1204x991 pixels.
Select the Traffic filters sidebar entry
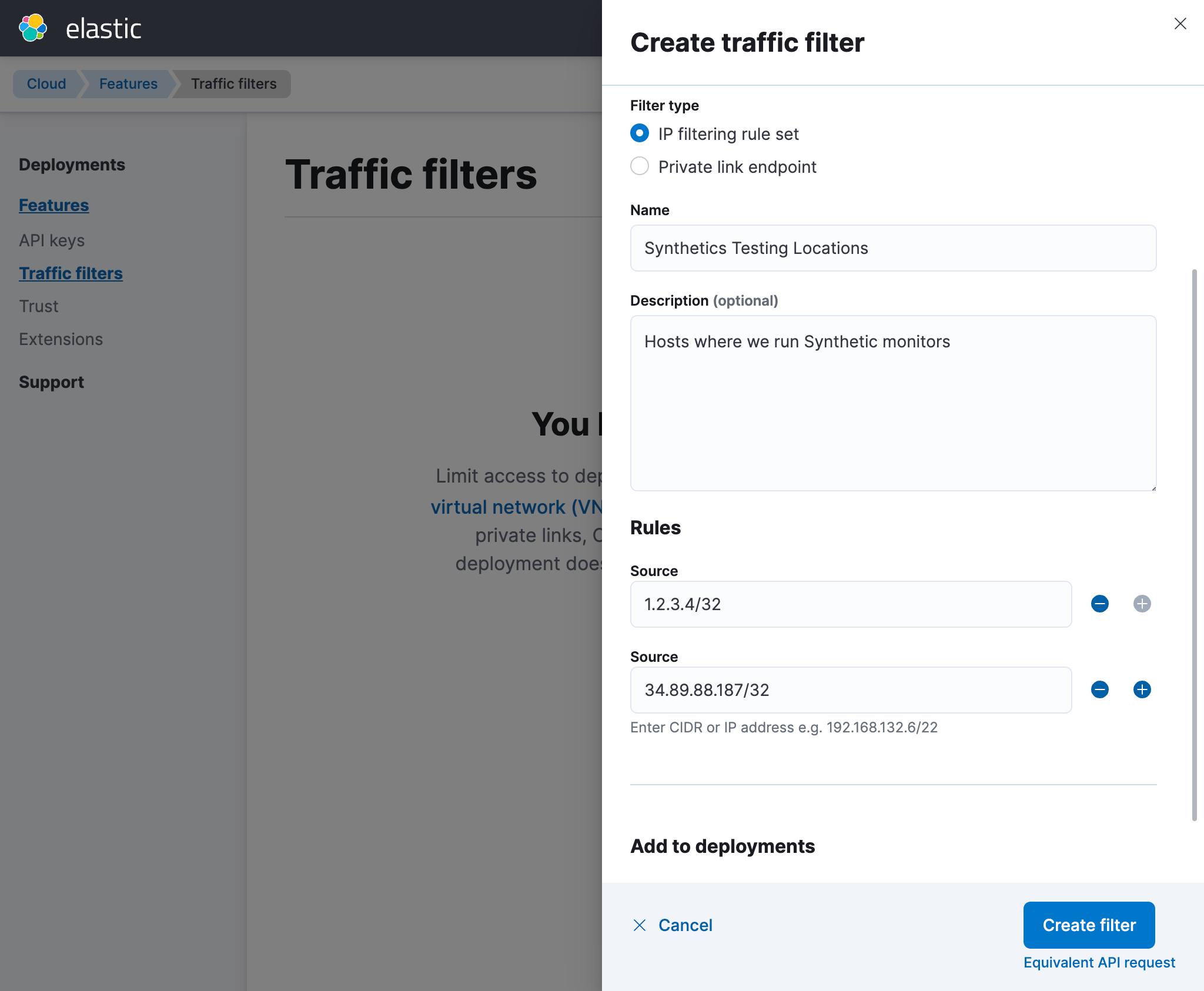tap(71, 273)
